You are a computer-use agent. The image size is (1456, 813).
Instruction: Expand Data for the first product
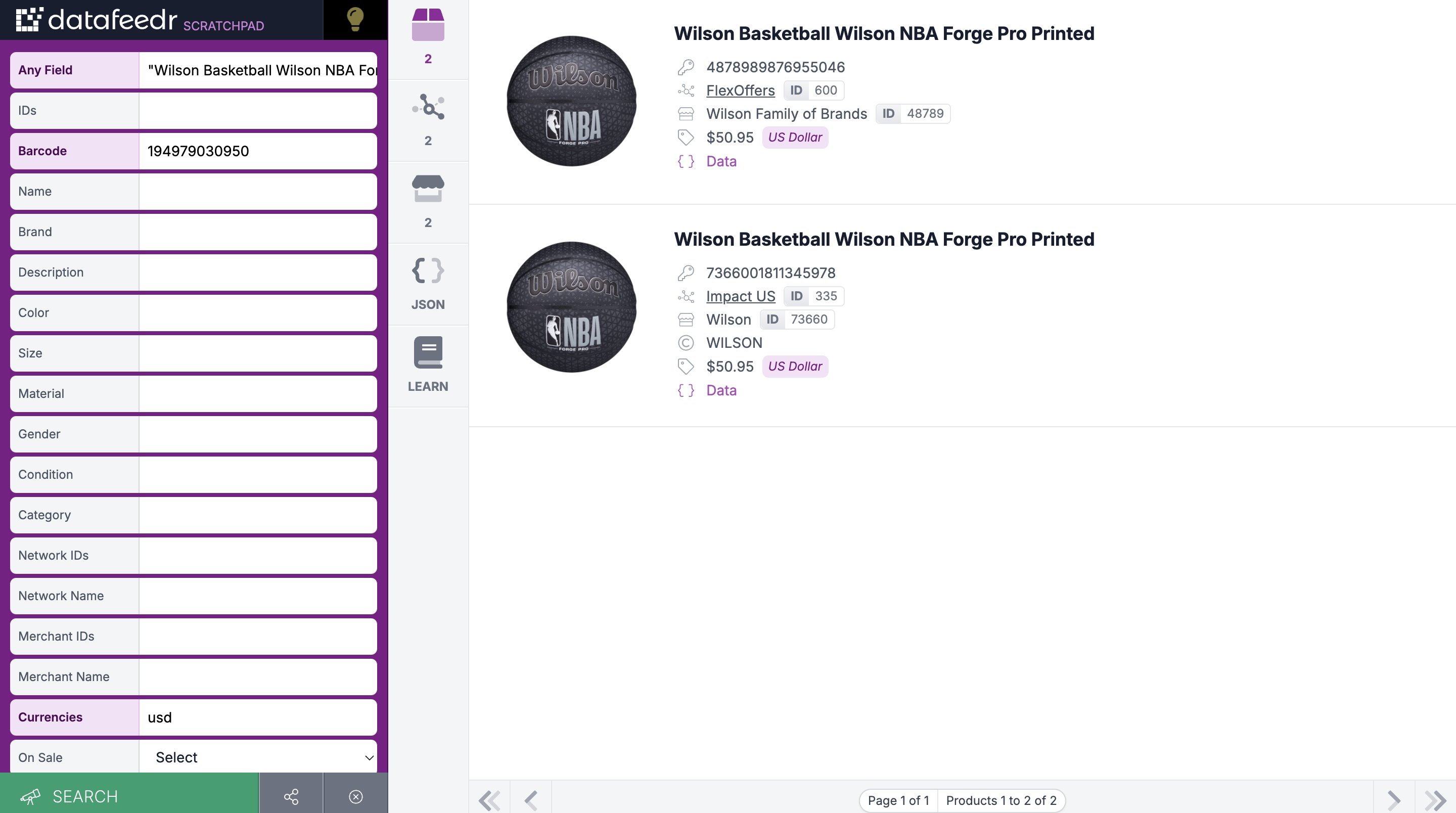pyautogui.click(x=721, y=161)
